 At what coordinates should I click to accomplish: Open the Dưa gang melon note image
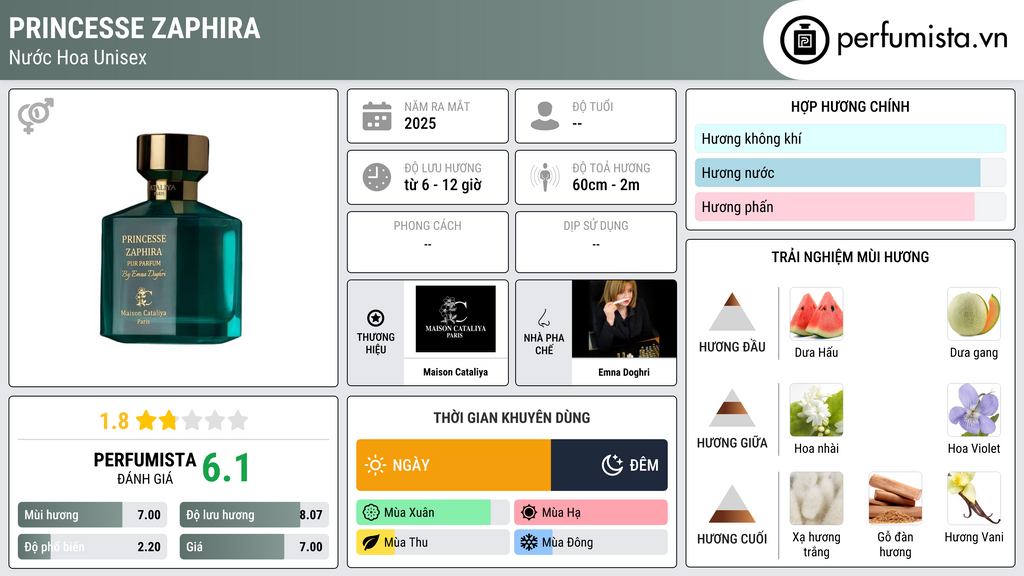click(974, 314)
